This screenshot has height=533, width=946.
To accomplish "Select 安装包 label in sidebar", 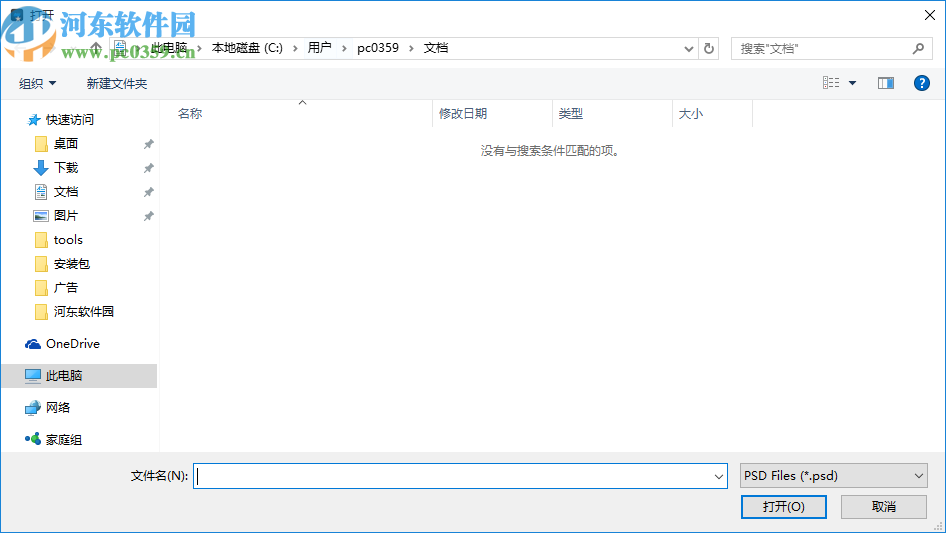I will click(x=72, y=264).
